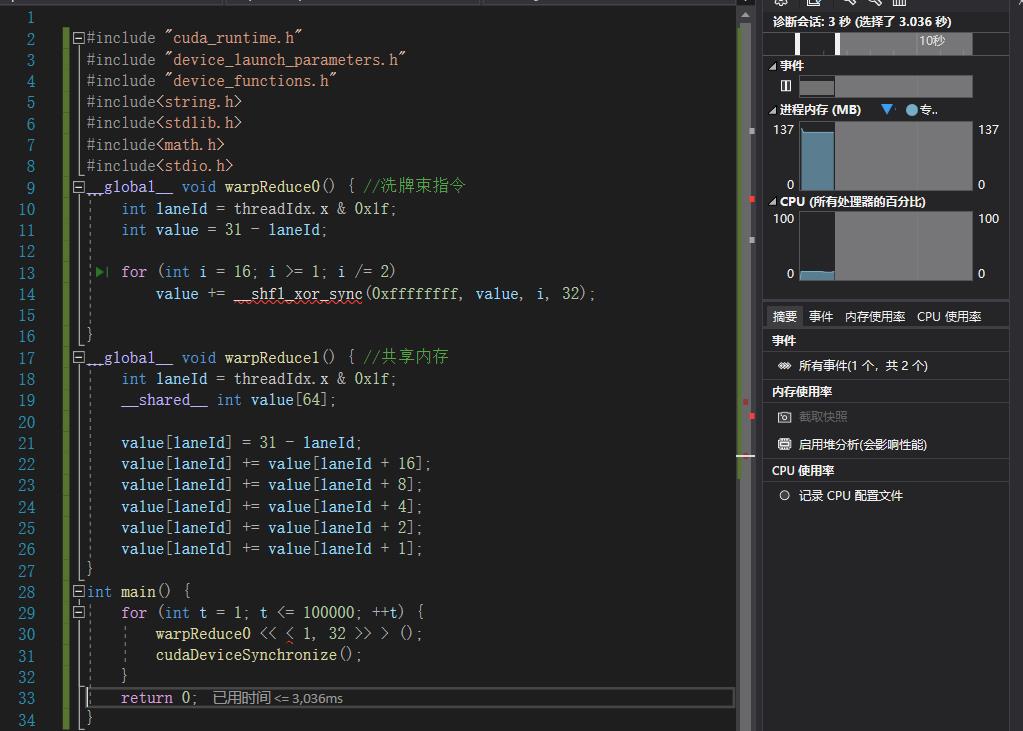
Task: Click the __shfl_xor_sync call with red squiggle
Action: point(298,294)
